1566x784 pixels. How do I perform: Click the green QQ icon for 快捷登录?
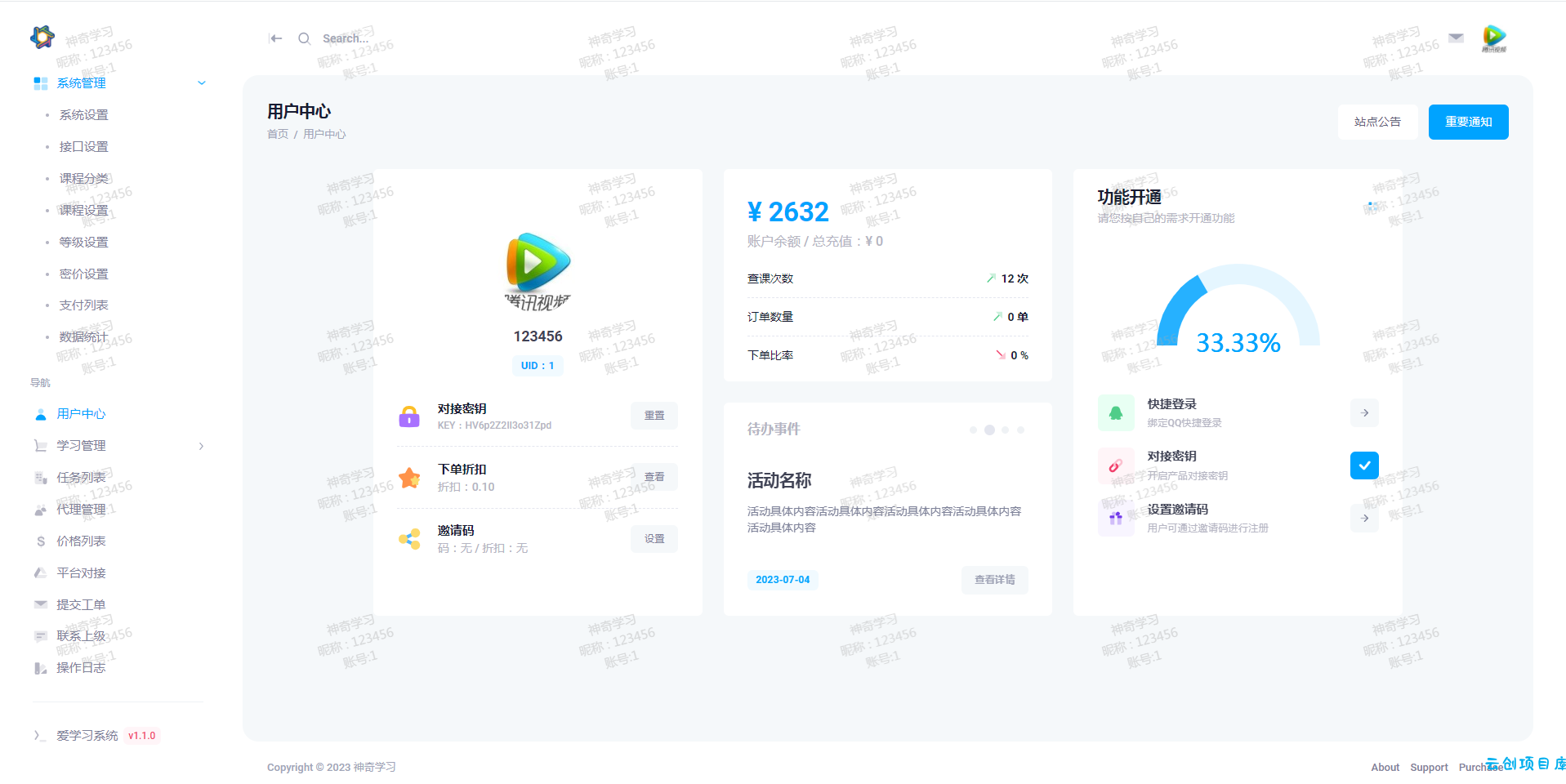pos(1116,413)
